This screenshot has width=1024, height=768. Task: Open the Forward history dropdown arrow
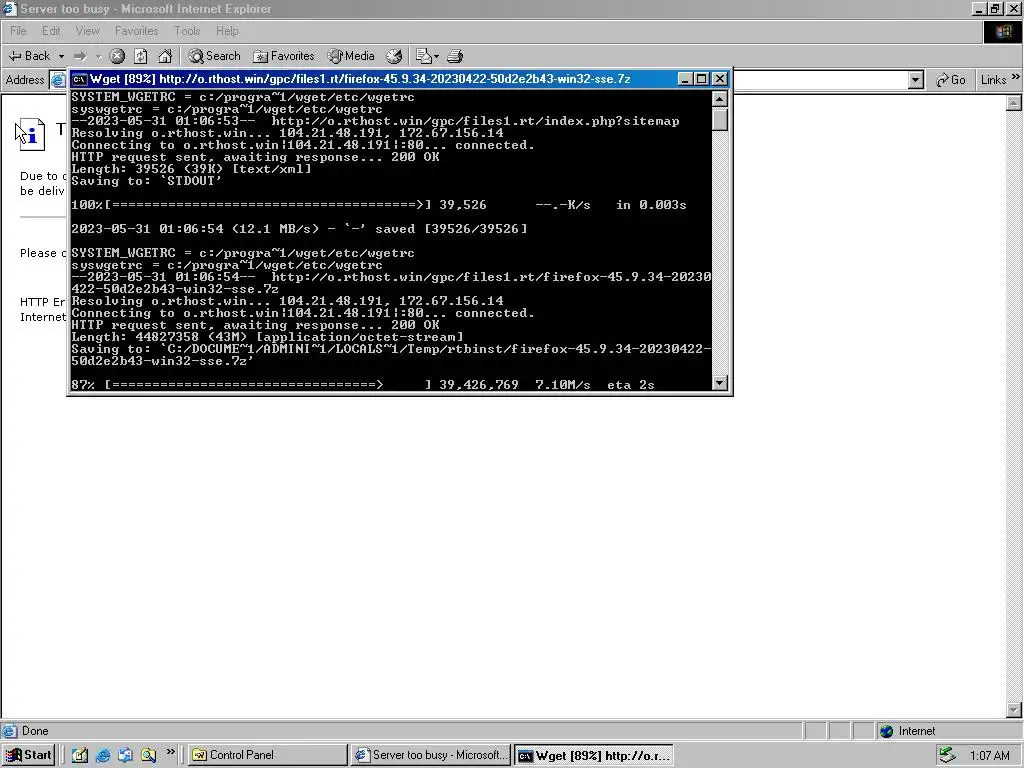[98, 56]
